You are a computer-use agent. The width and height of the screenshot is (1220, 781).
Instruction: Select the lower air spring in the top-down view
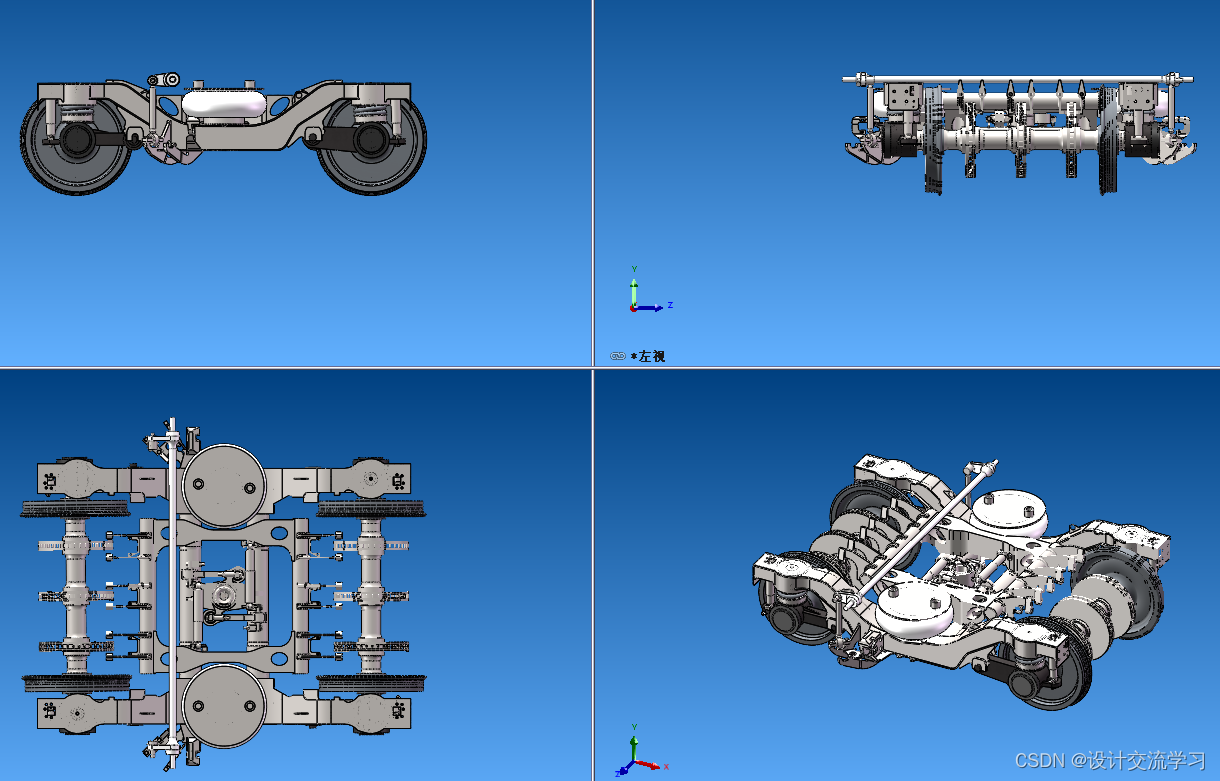tap(224, 708)
